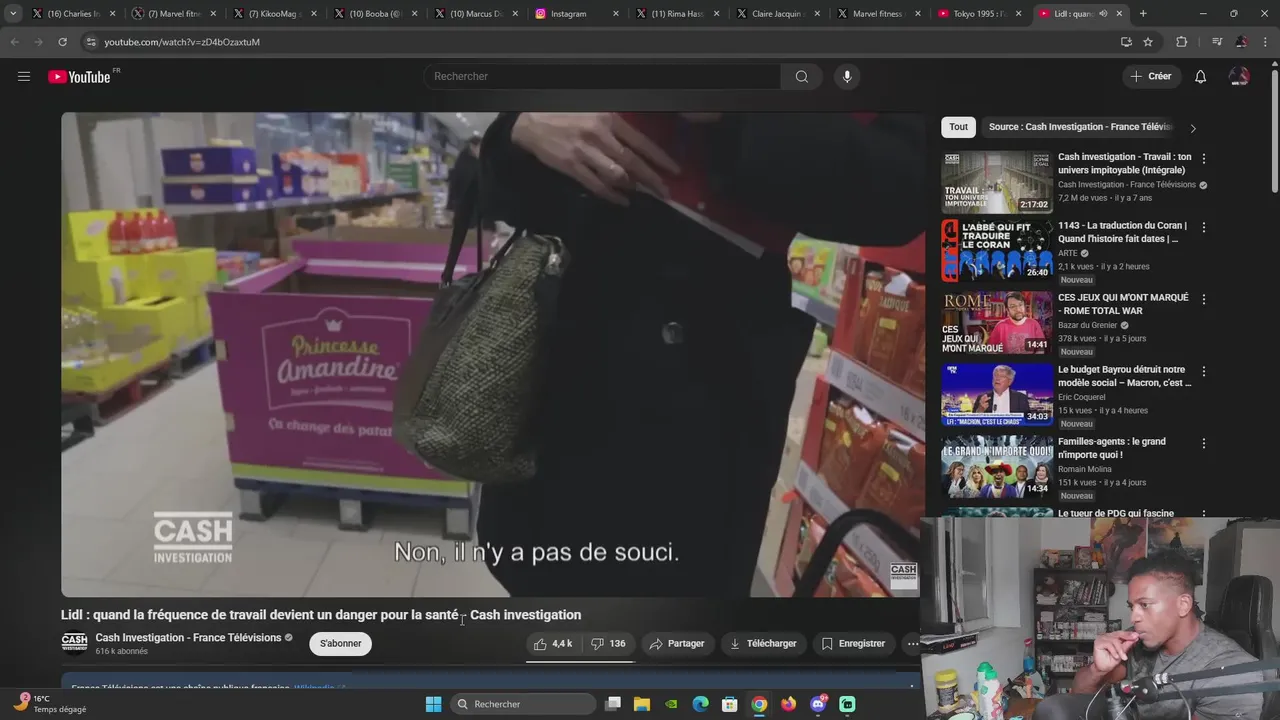Image resolution: width=1280 pixels, height=720 pixels.
Task: Click into the YouTube Rechercher search box
Action: click(603, 77)
